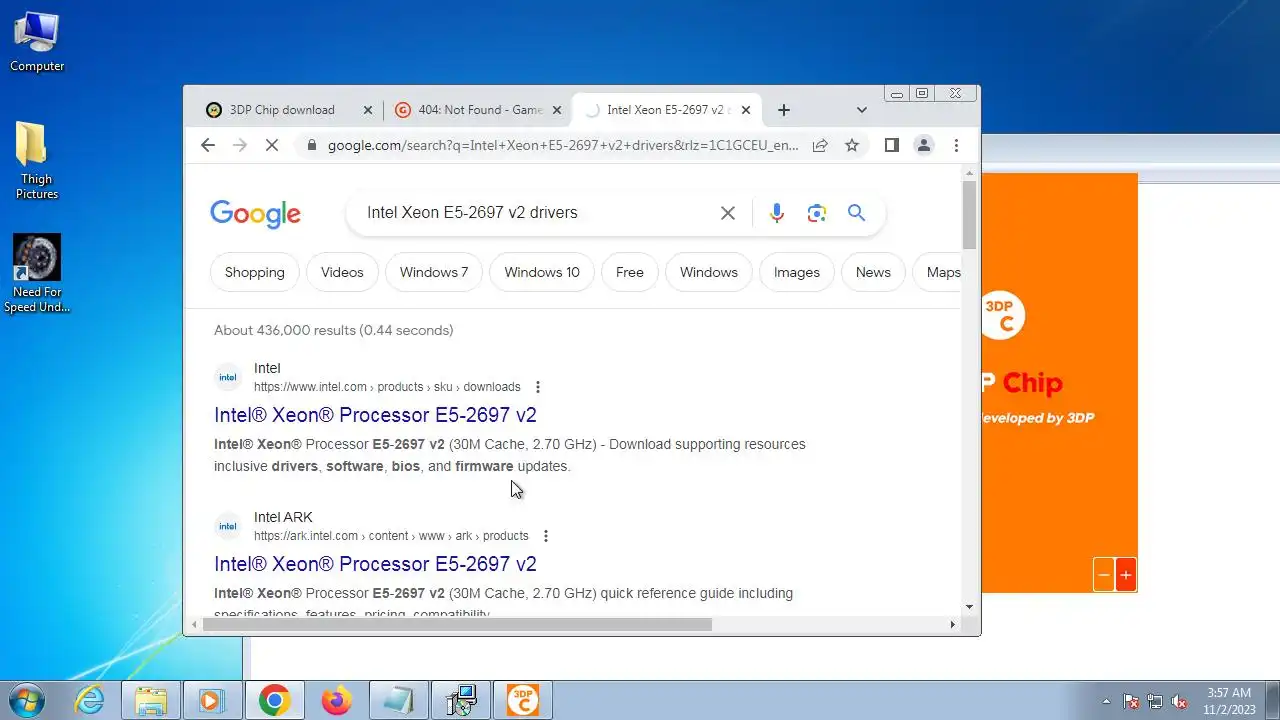Click the plus button in 3DP Chip window
This screenshot has width=1280, height=720.
click(x=1126, y=575)
